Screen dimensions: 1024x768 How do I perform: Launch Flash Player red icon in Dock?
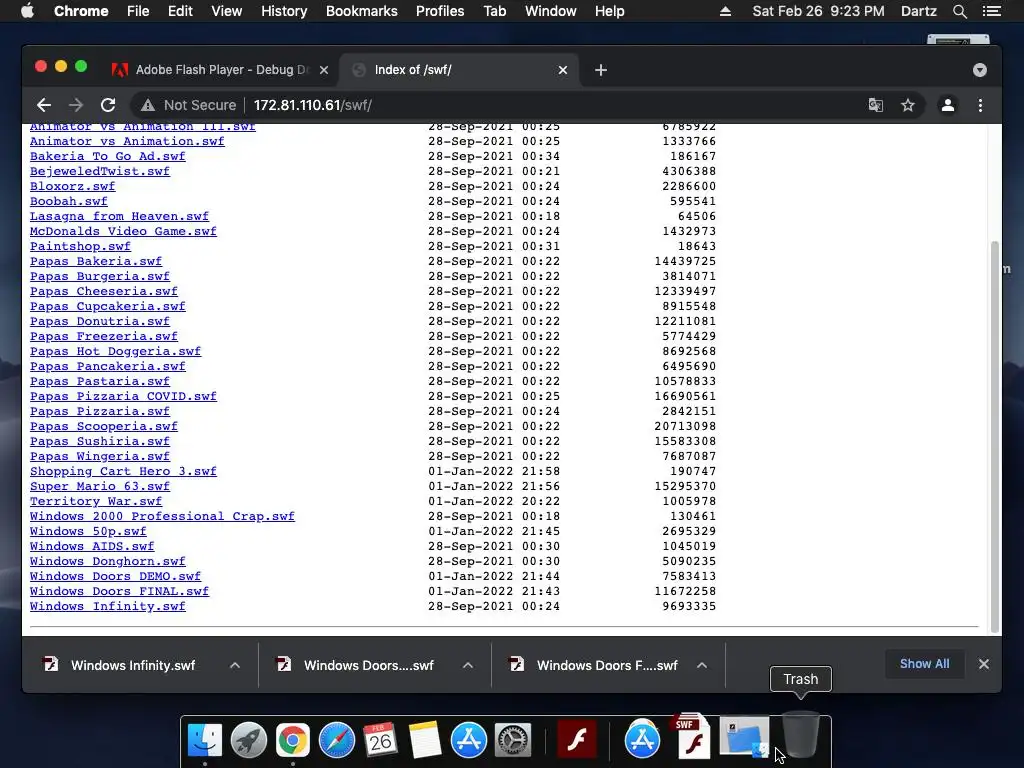(577, 740)
